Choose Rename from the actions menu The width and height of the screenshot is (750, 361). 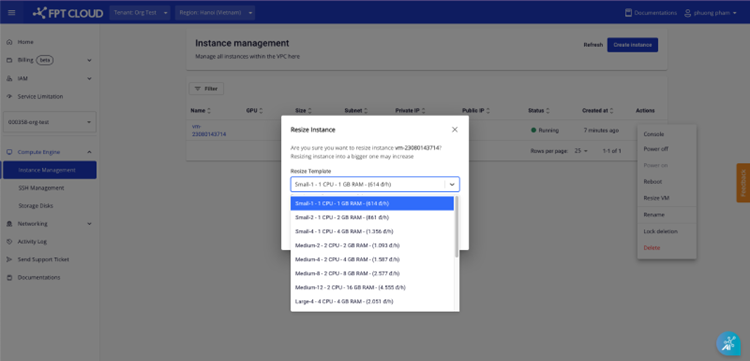667,215
